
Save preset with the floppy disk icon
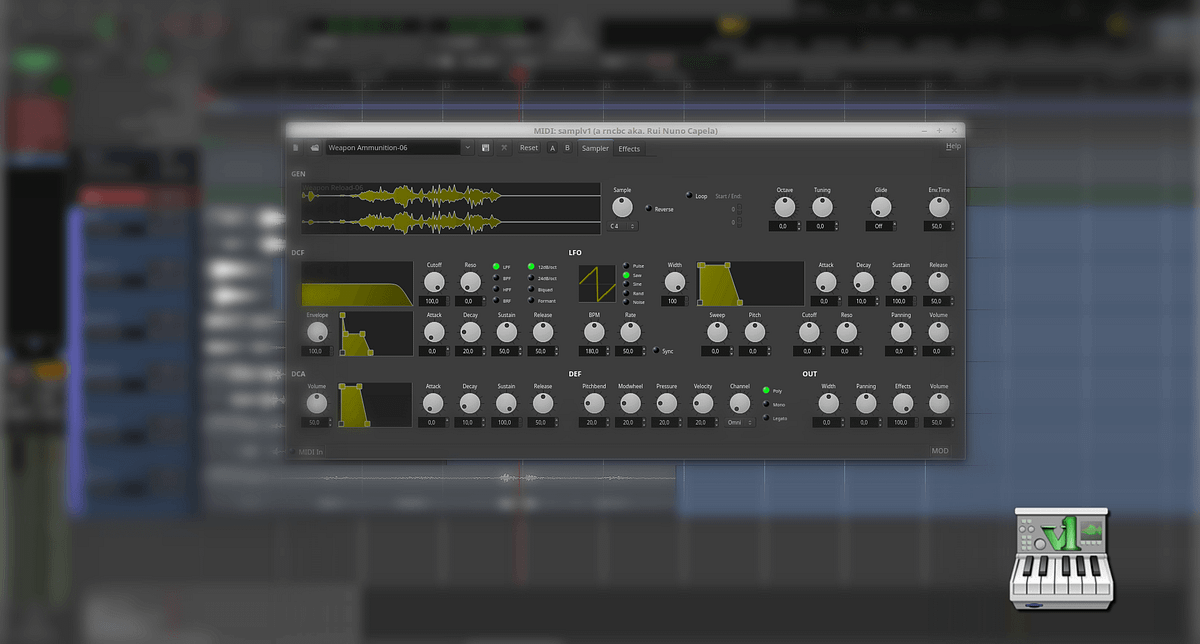[486, 148]
